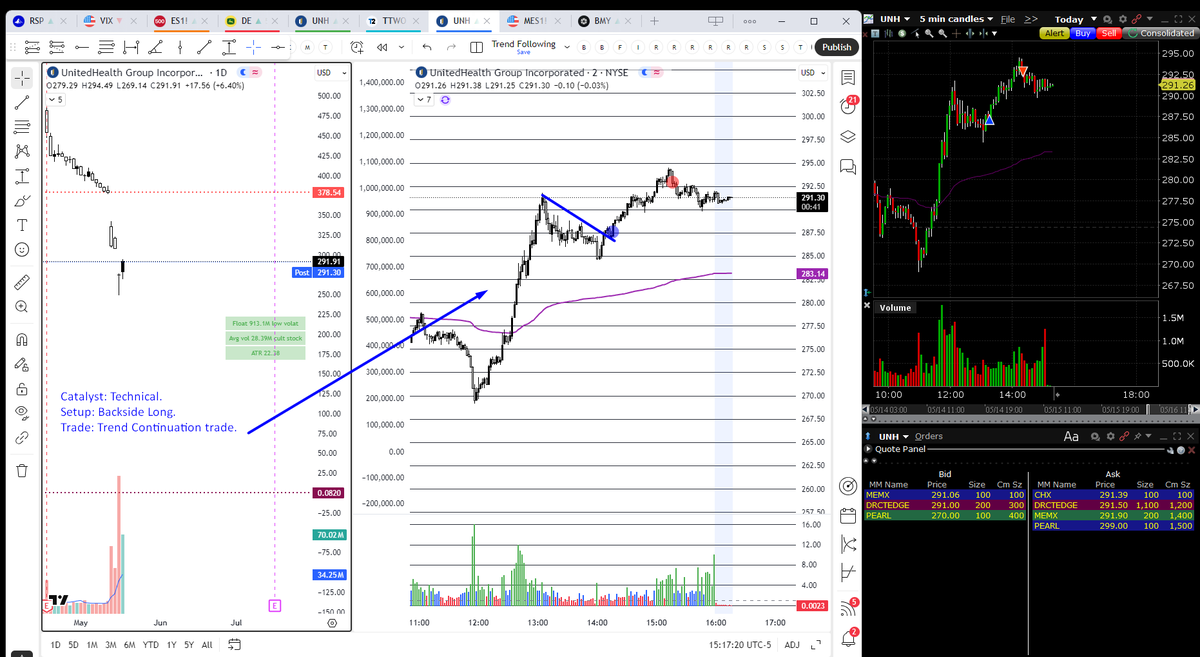Toggle stay in drawing mode
This screenshot has width=1200, height=657.
click(x=21, y=364)
